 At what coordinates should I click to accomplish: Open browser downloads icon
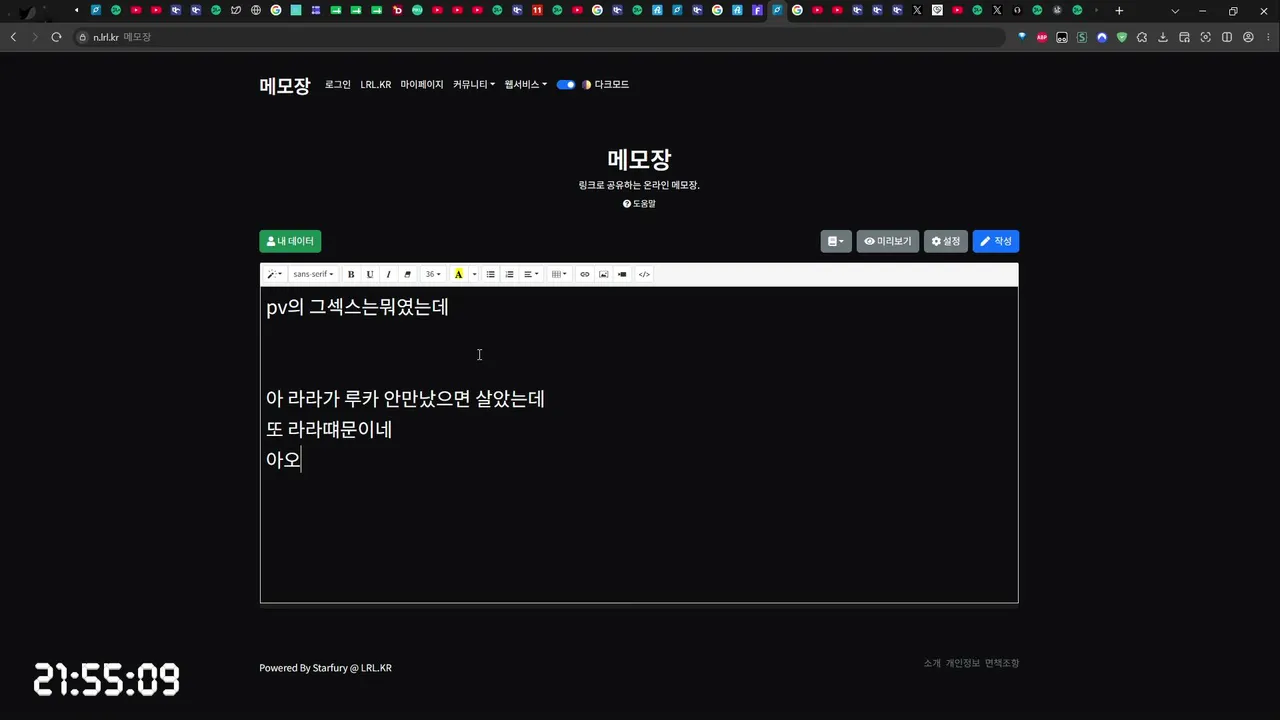[x=1163, y=37]
